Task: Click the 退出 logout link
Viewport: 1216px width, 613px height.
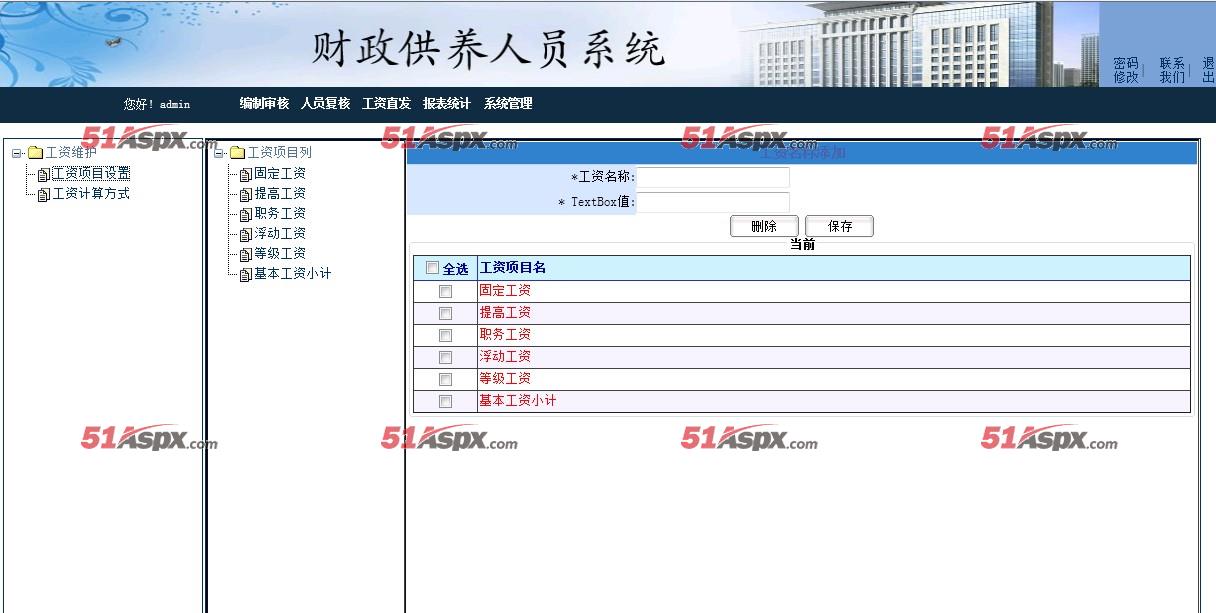Action: point(1209,70)
